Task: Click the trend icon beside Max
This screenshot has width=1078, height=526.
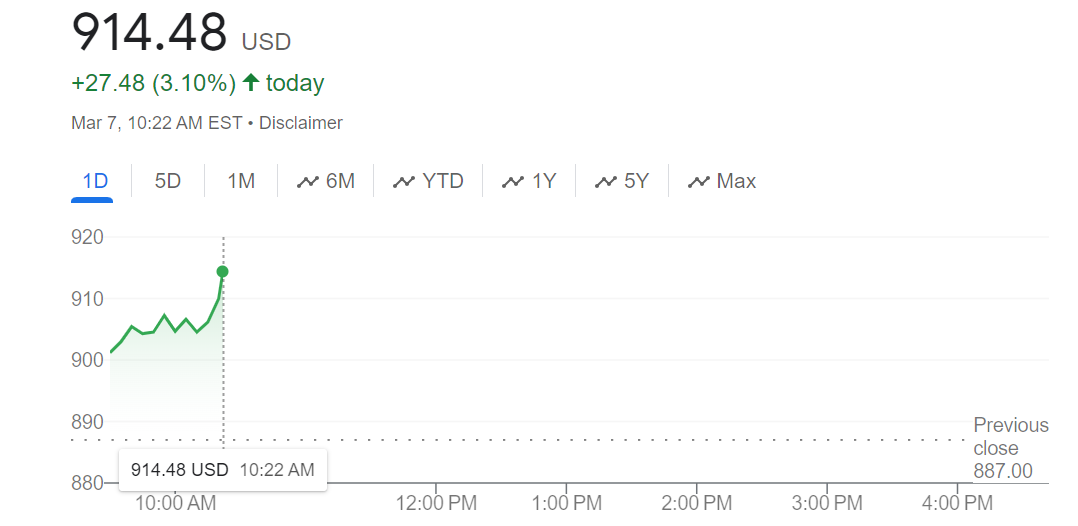Action: (x=698, y=181)
